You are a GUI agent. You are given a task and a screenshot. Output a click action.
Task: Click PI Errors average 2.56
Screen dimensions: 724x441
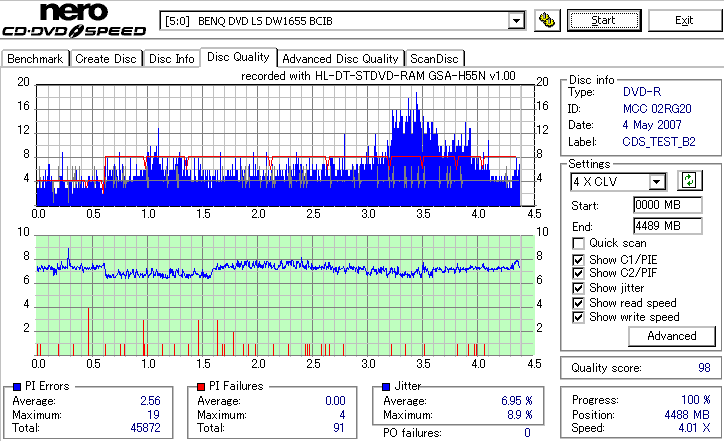(150, 401)
